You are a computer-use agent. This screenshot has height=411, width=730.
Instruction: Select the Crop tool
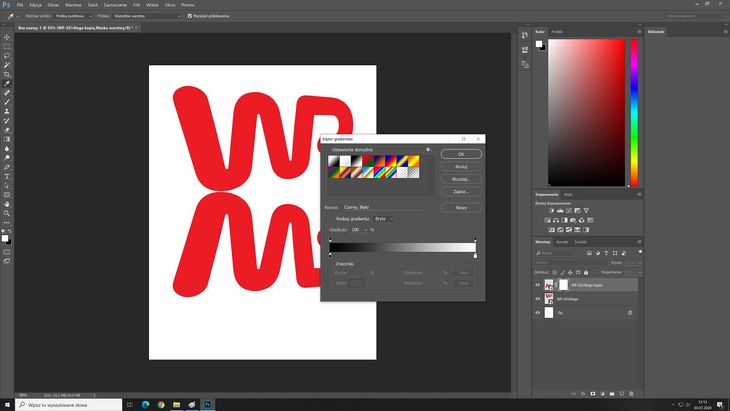click(x=7, y=74)
